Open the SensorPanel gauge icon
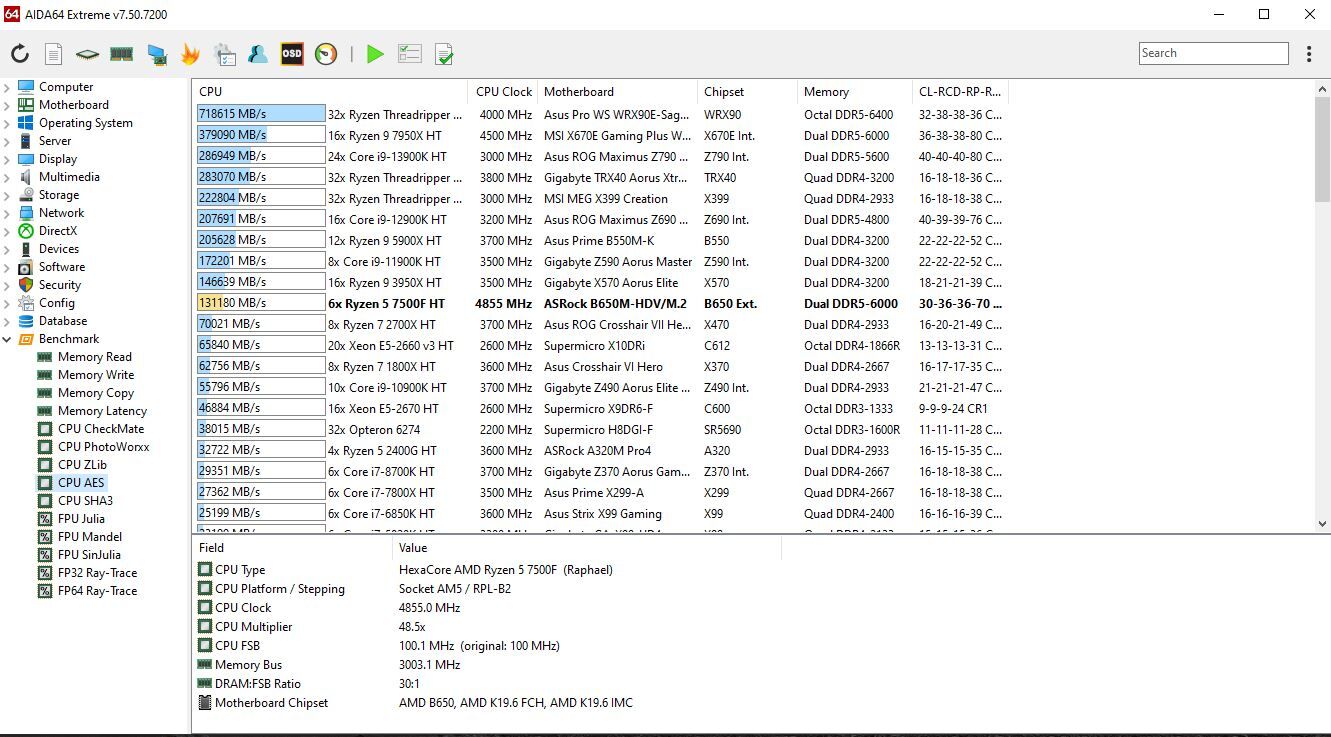The height and width of the screenshot is (737, 1331). [x=326, y=54]
